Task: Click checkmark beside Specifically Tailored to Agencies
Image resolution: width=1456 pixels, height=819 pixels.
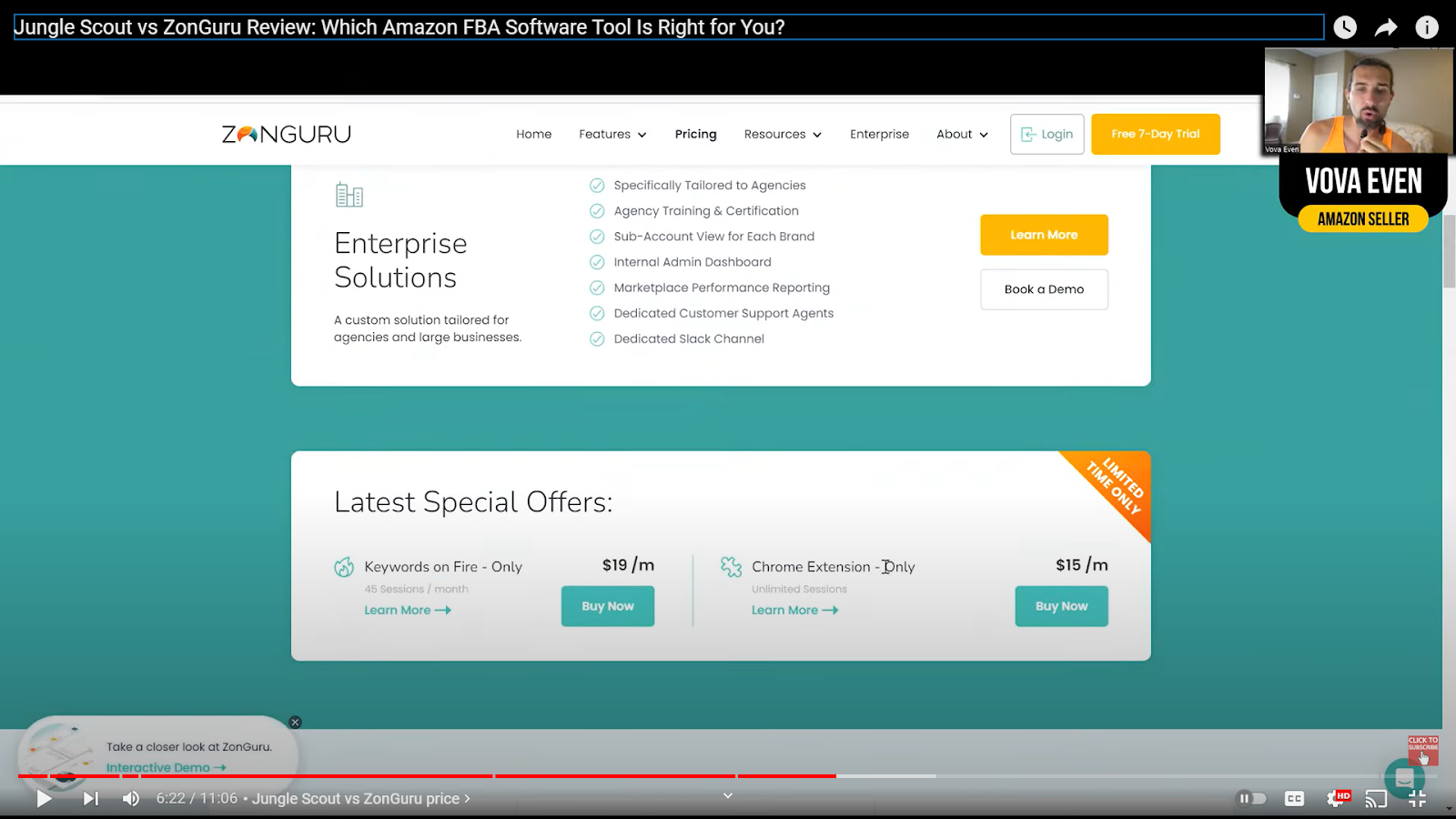Action: tap(597, 186)
